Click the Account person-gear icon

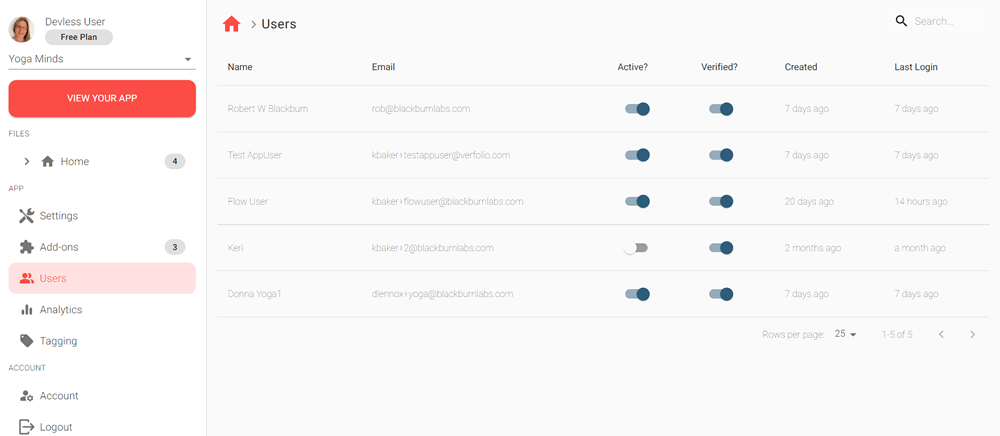26,396
